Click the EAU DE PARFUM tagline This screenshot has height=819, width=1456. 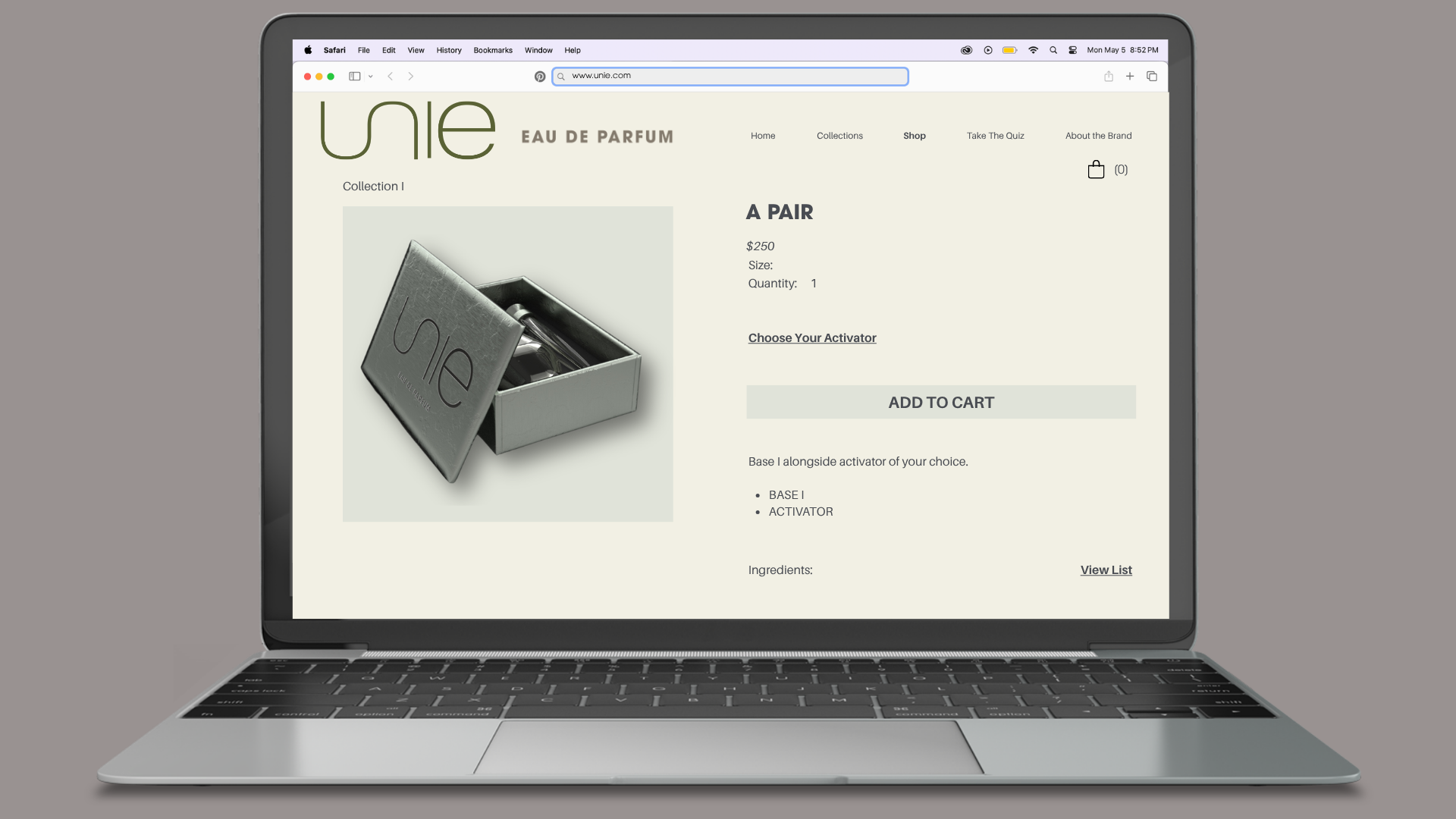[597, 137]
